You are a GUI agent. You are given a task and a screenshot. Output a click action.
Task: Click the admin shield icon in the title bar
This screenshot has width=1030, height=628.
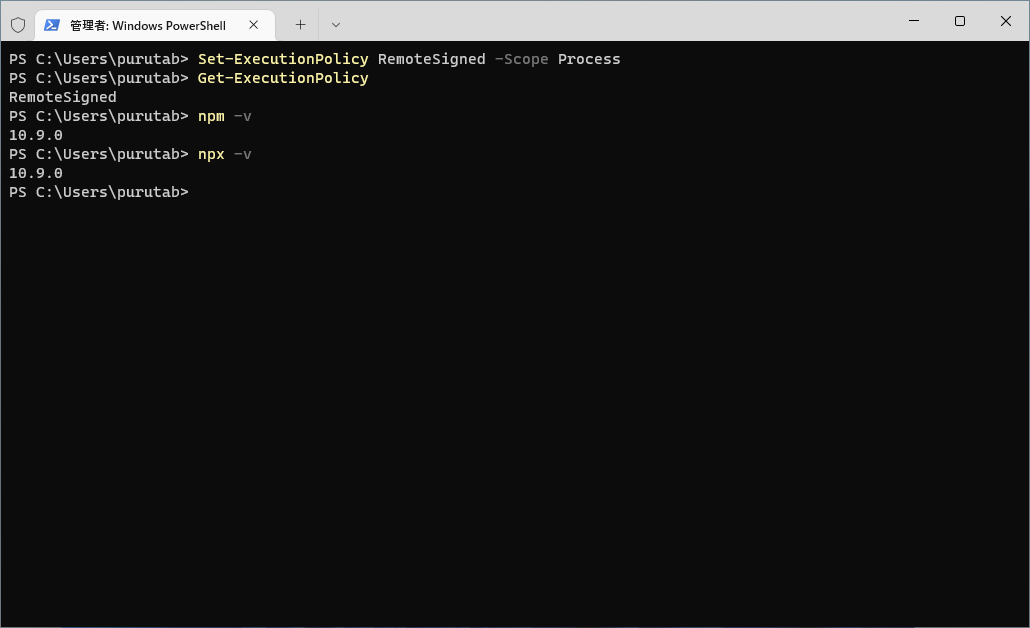coord(16,24)
